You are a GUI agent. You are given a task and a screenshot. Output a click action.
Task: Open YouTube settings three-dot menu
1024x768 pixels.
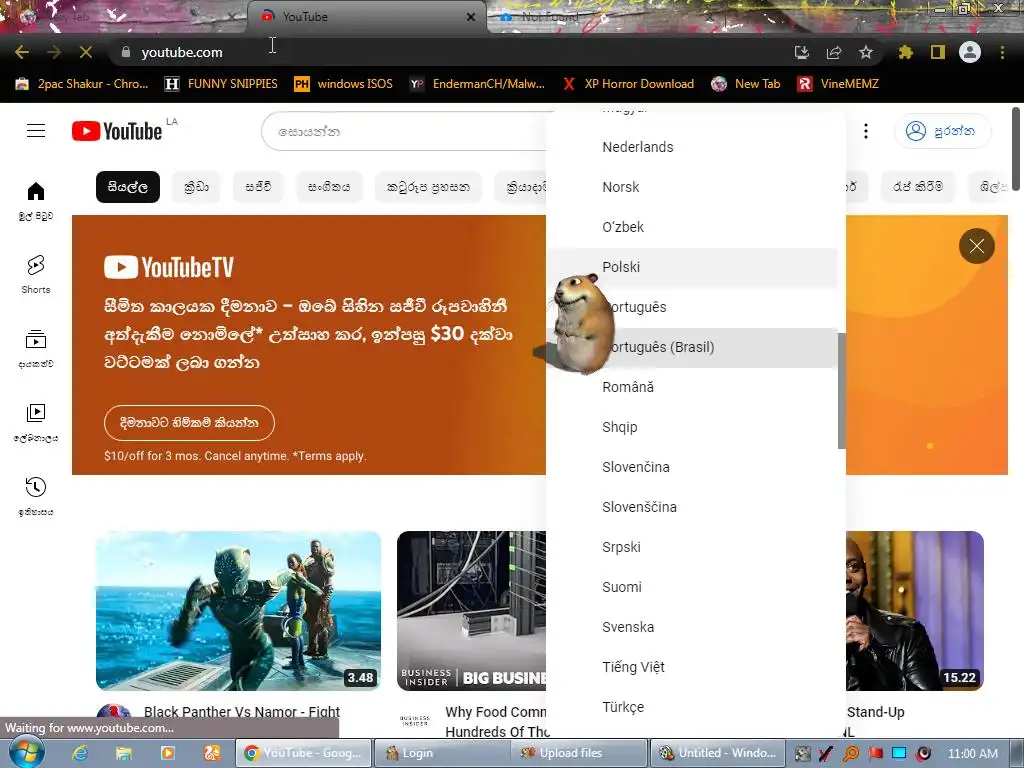coord(866,131)
